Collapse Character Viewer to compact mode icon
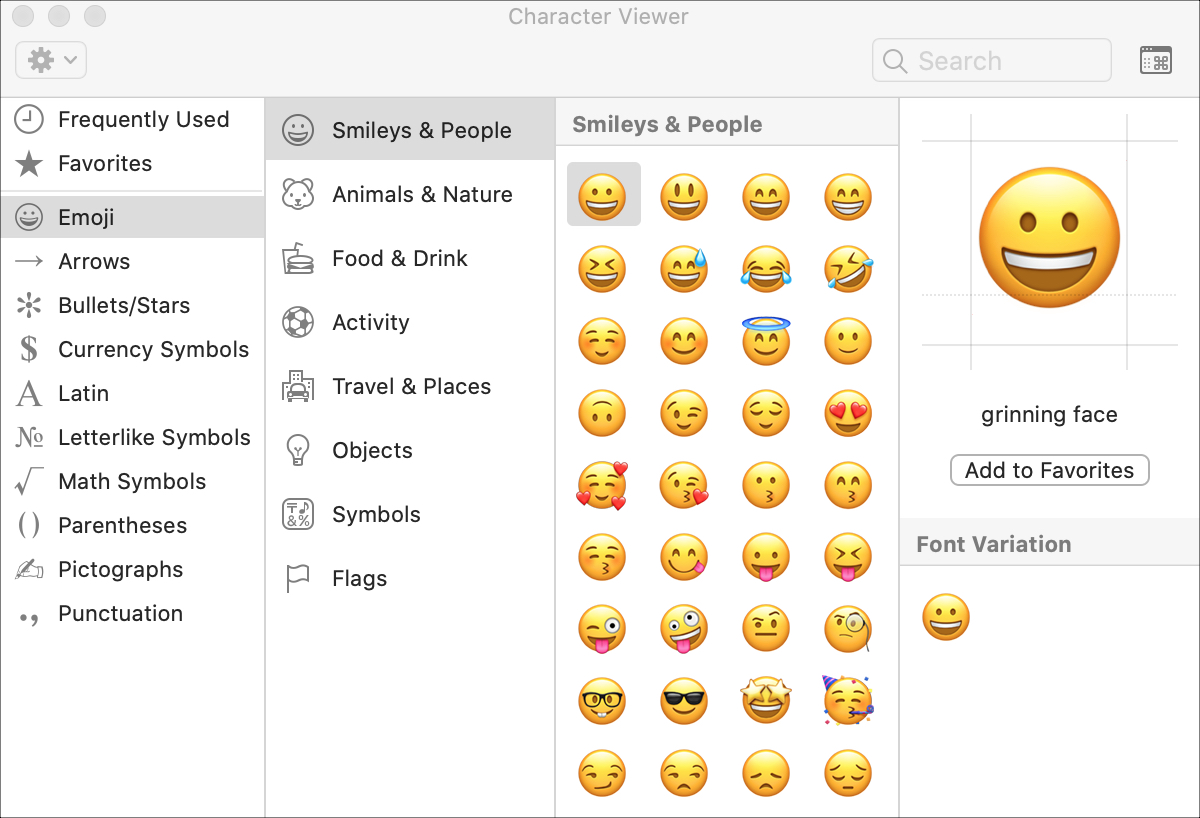 pos(1155,60)
